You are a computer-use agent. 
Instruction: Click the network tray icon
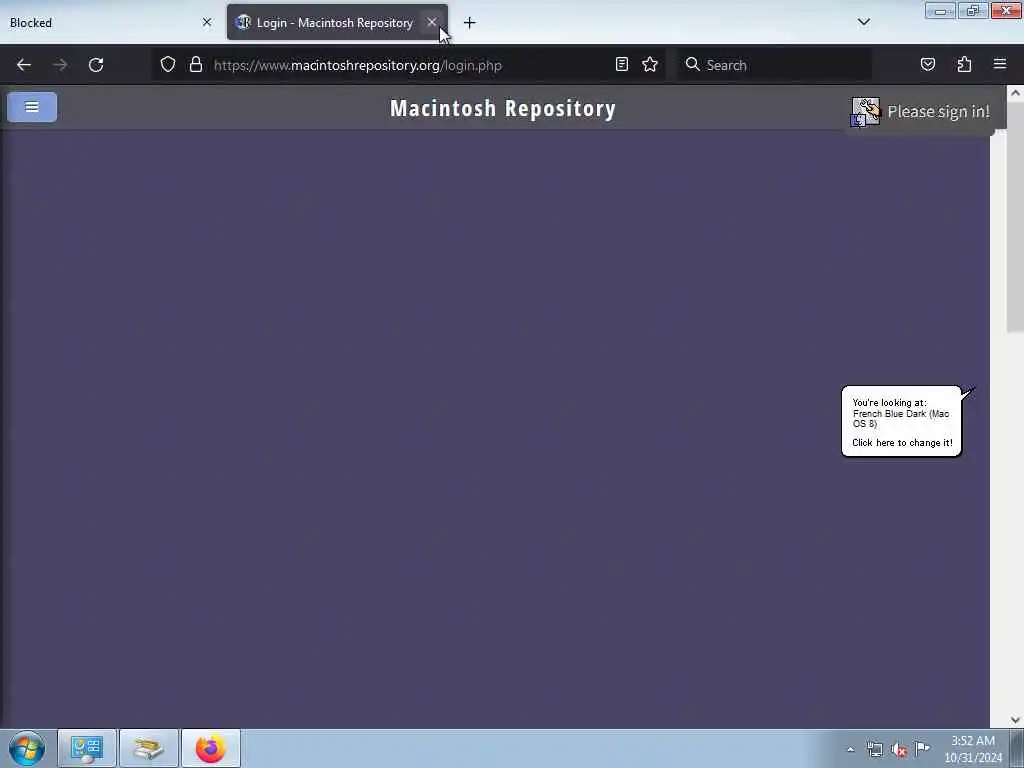pyautogui.click(x=874, y=750)
